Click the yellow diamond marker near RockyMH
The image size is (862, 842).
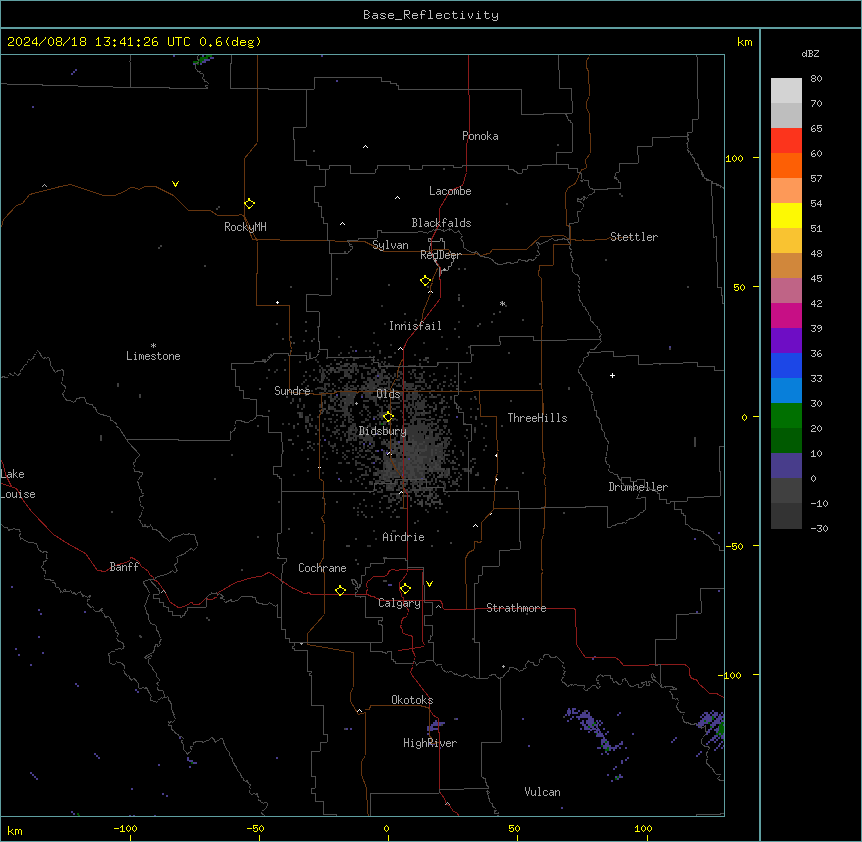249,204
